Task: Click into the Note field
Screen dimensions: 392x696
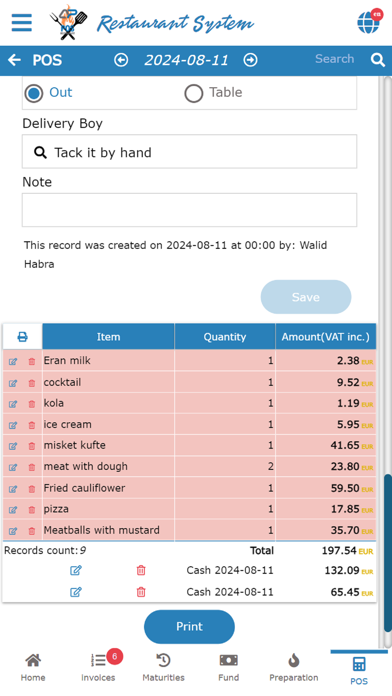Action: pos(190,210)
